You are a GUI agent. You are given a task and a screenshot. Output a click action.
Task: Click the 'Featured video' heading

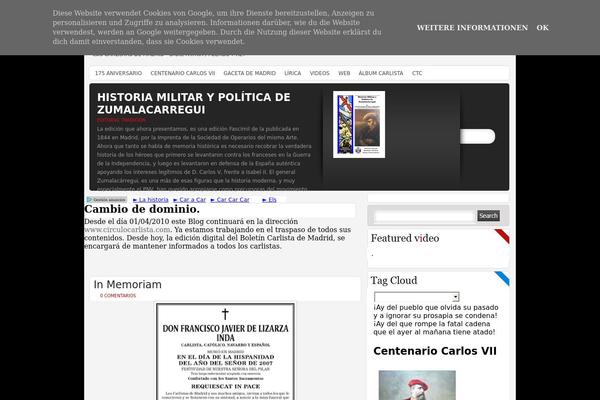[x=405, y=238]
